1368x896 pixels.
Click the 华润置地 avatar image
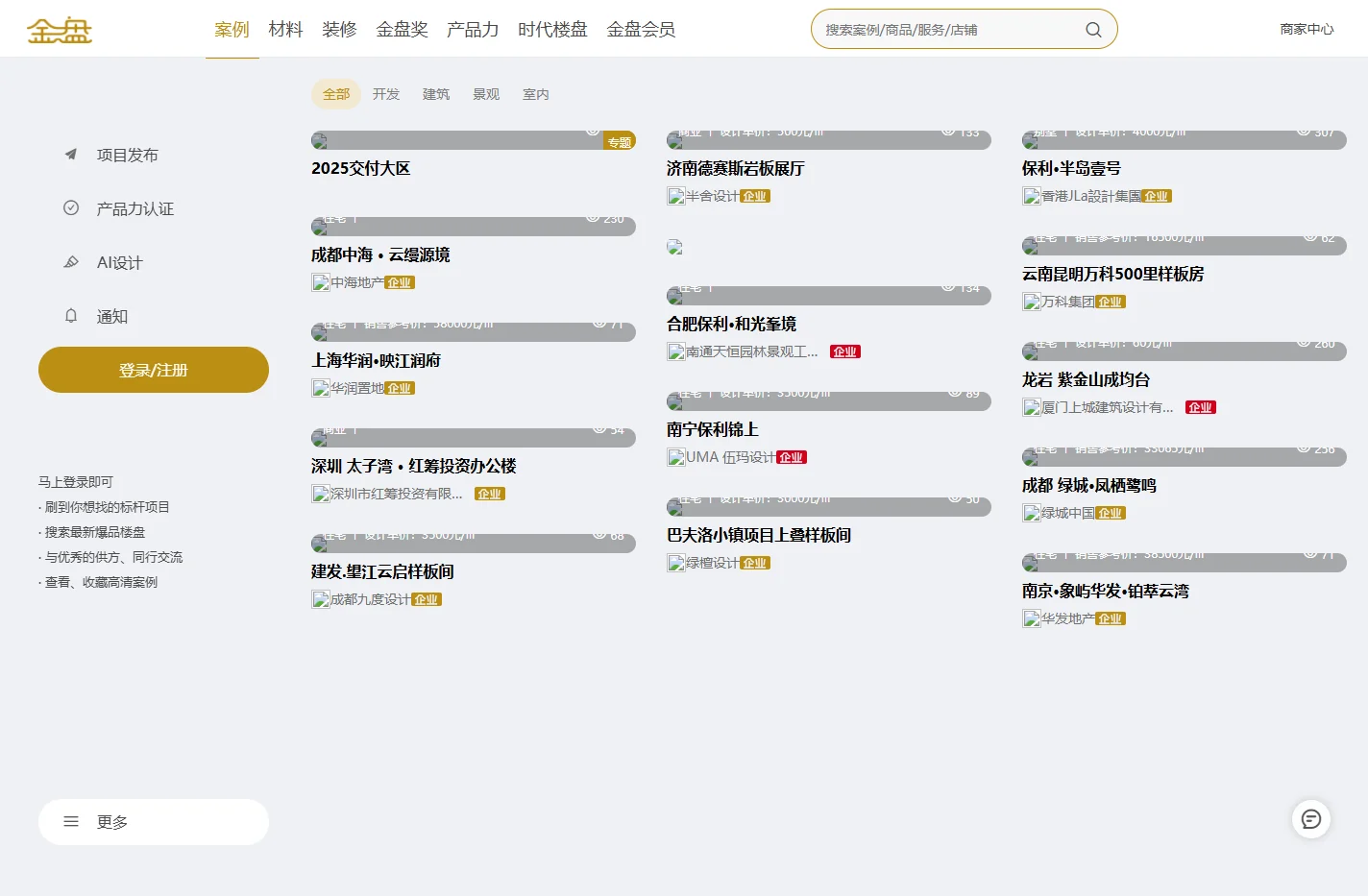click(x=321, y=388)
